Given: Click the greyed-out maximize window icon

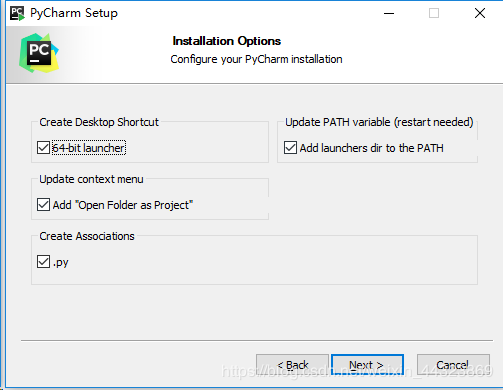Looking at the screenshot, I should pyautogui.click(x=434, y=13).
